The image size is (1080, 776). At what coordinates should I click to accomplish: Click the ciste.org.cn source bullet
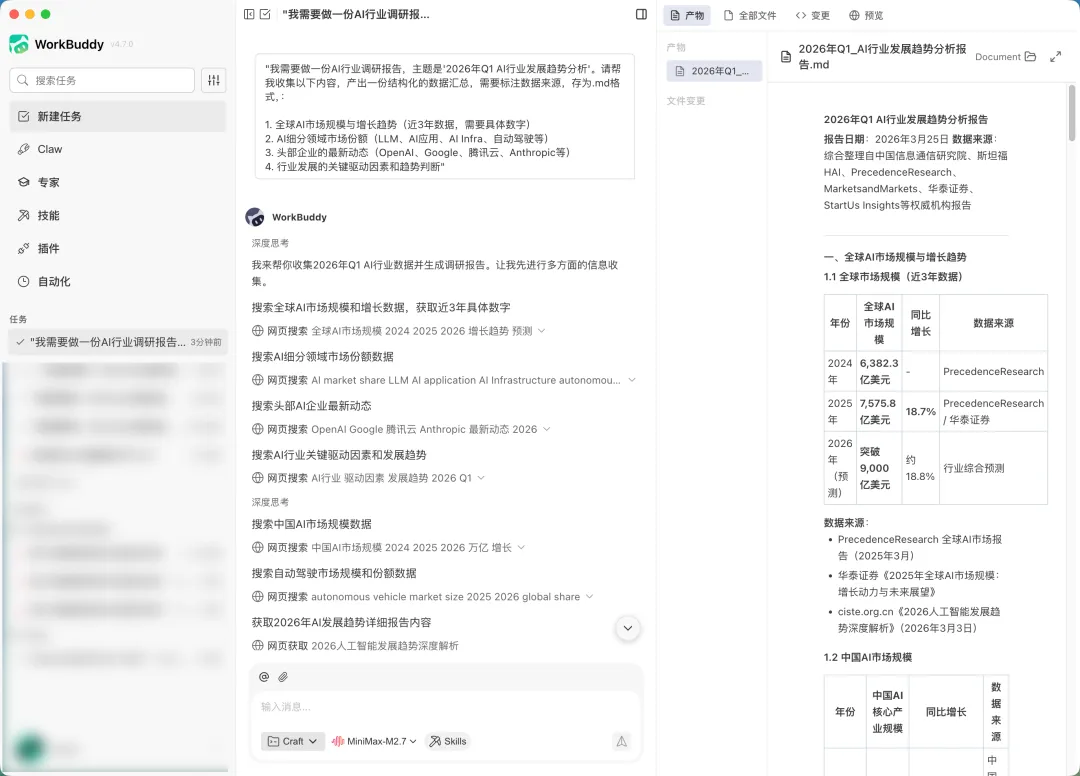click(919, 620)
